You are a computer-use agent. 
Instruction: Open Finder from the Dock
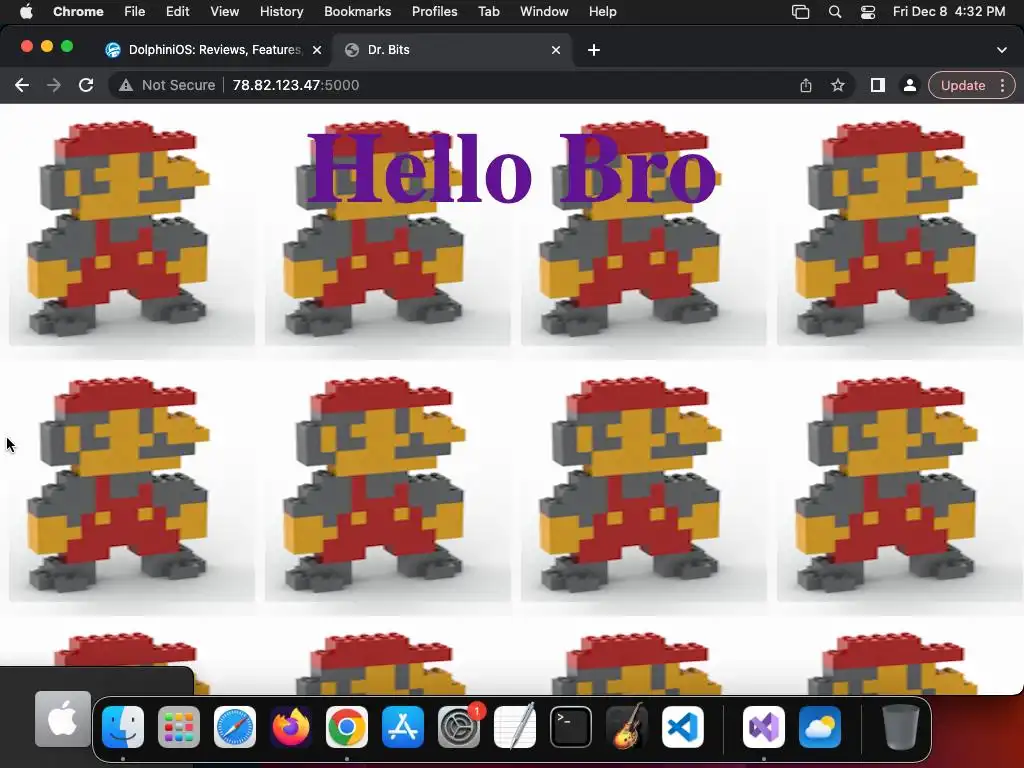pyautogui.click(x=123, y=727)
